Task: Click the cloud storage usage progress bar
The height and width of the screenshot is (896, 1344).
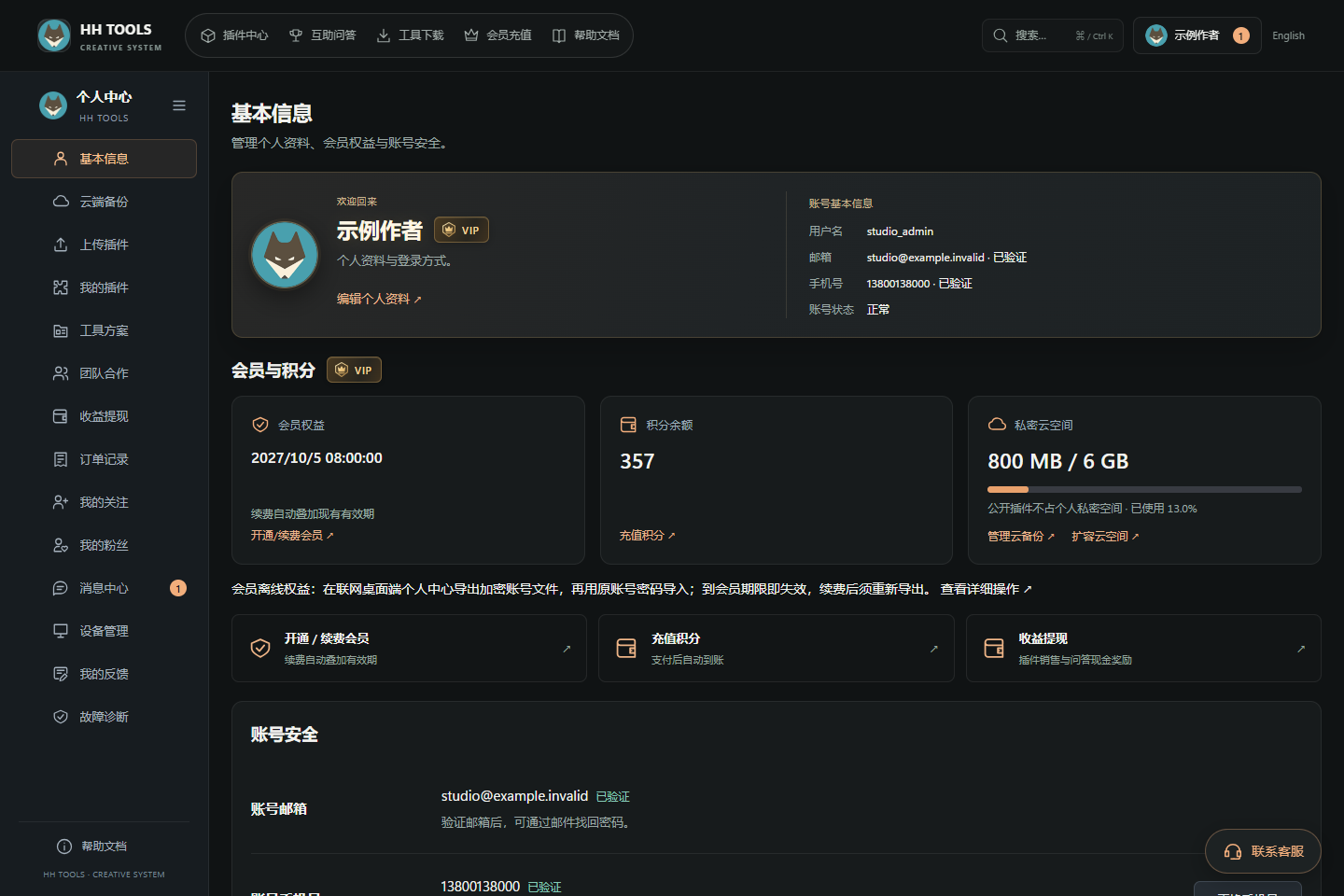Action: [1144, 489]
